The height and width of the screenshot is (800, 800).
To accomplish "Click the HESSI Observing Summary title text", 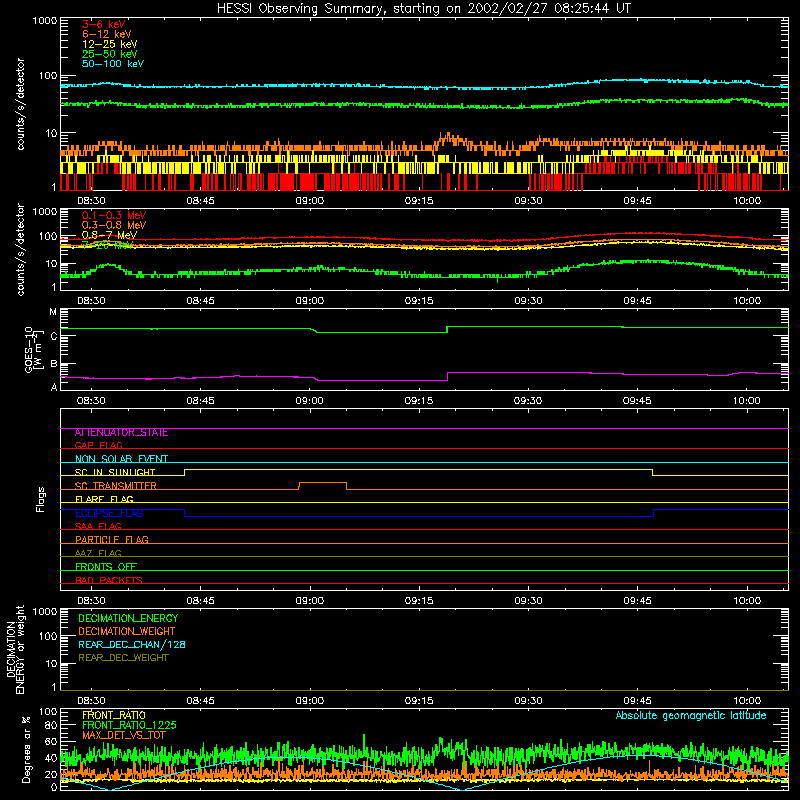I will tap(424, 8).
